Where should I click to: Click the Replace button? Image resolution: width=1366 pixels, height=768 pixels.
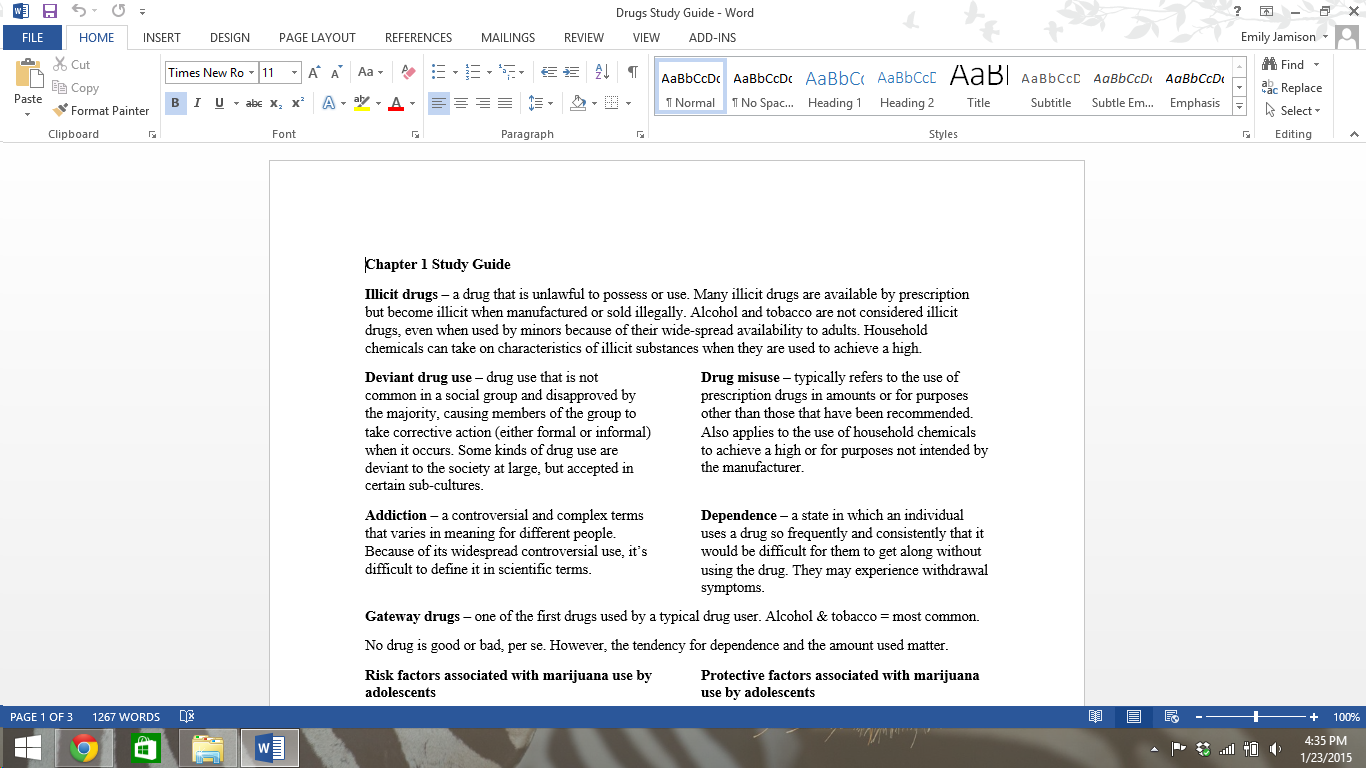click(1292, 88)
